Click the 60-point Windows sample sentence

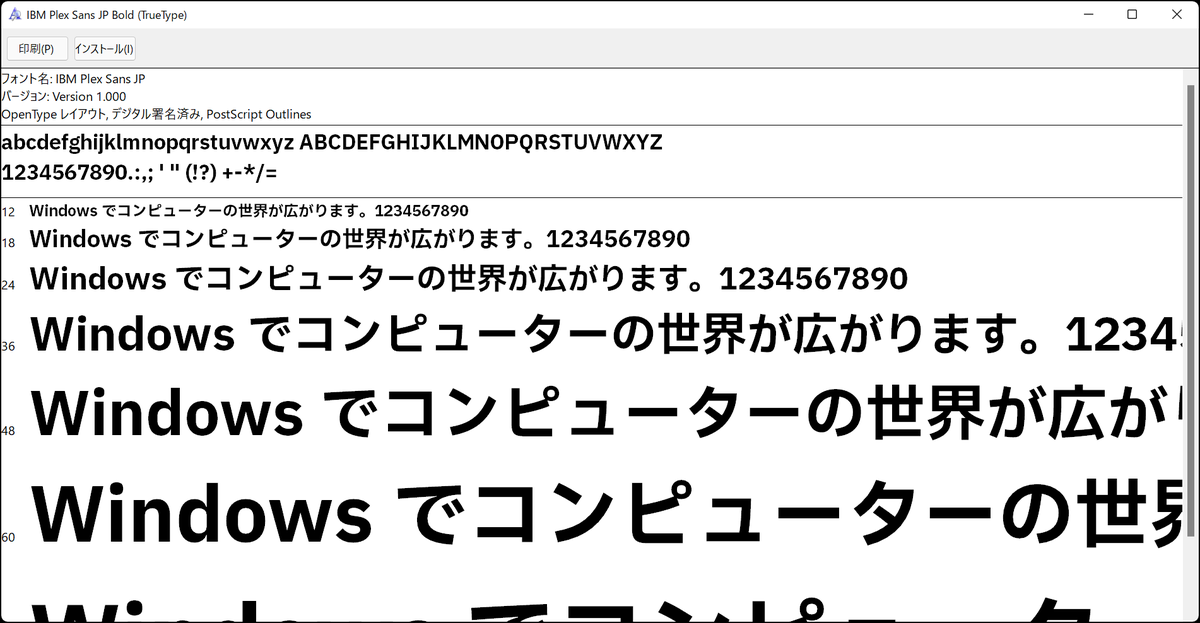tap(606, 512)
